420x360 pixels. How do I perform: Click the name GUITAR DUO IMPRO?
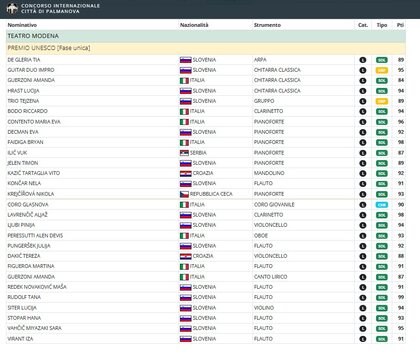point(31,70)
